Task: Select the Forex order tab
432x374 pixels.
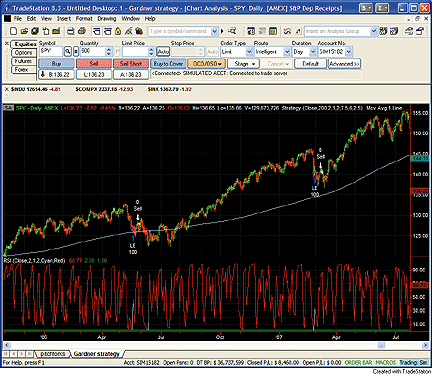Action: [x=21, y=70]
